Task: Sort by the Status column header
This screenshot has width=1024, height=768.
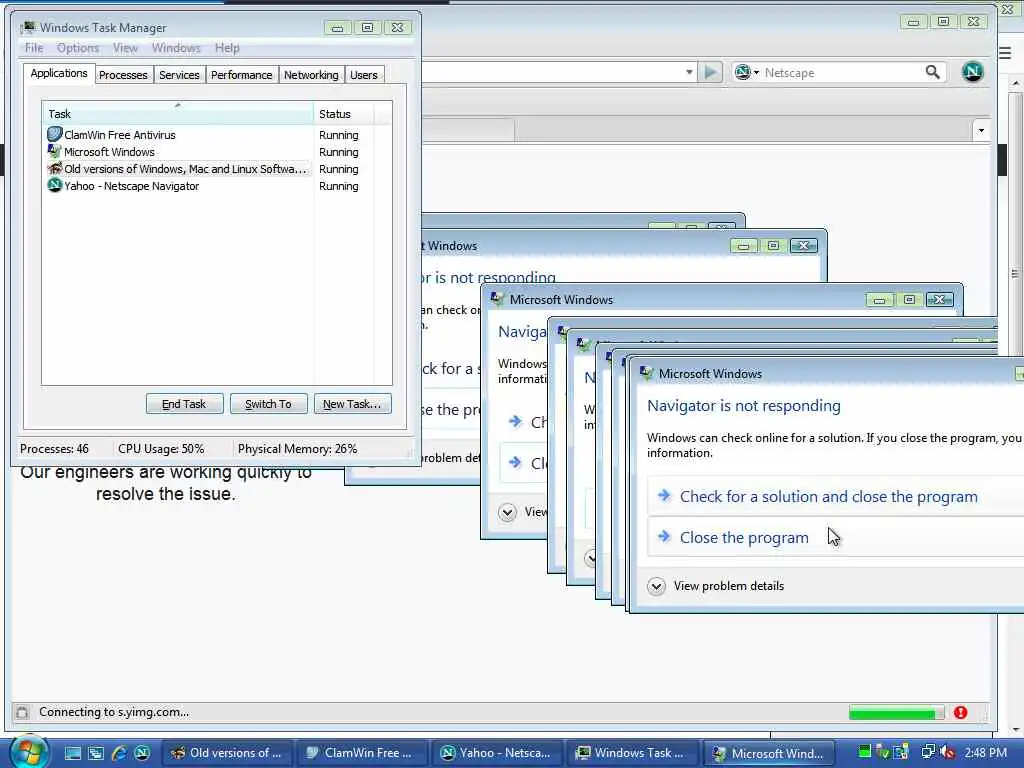Action: (x=344, y=114)
